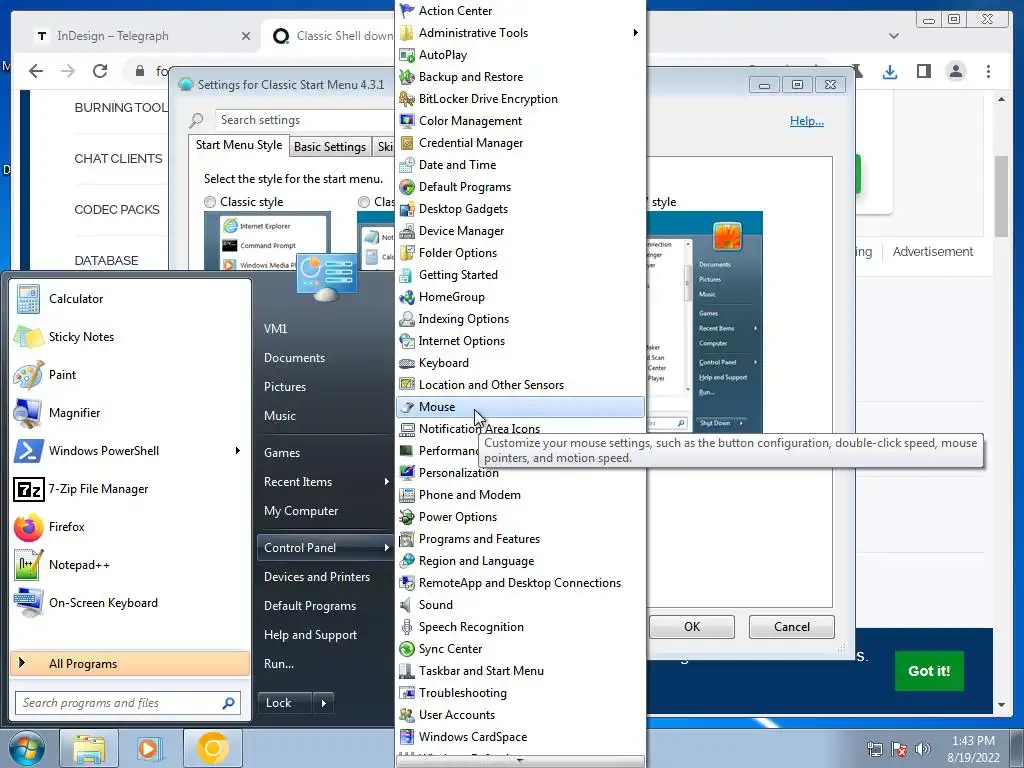The height and width of the screenshot is (768, 1024).
Task: Select the Start Menu Style tab
Action: pyautogui.click(x=239, y=145)
